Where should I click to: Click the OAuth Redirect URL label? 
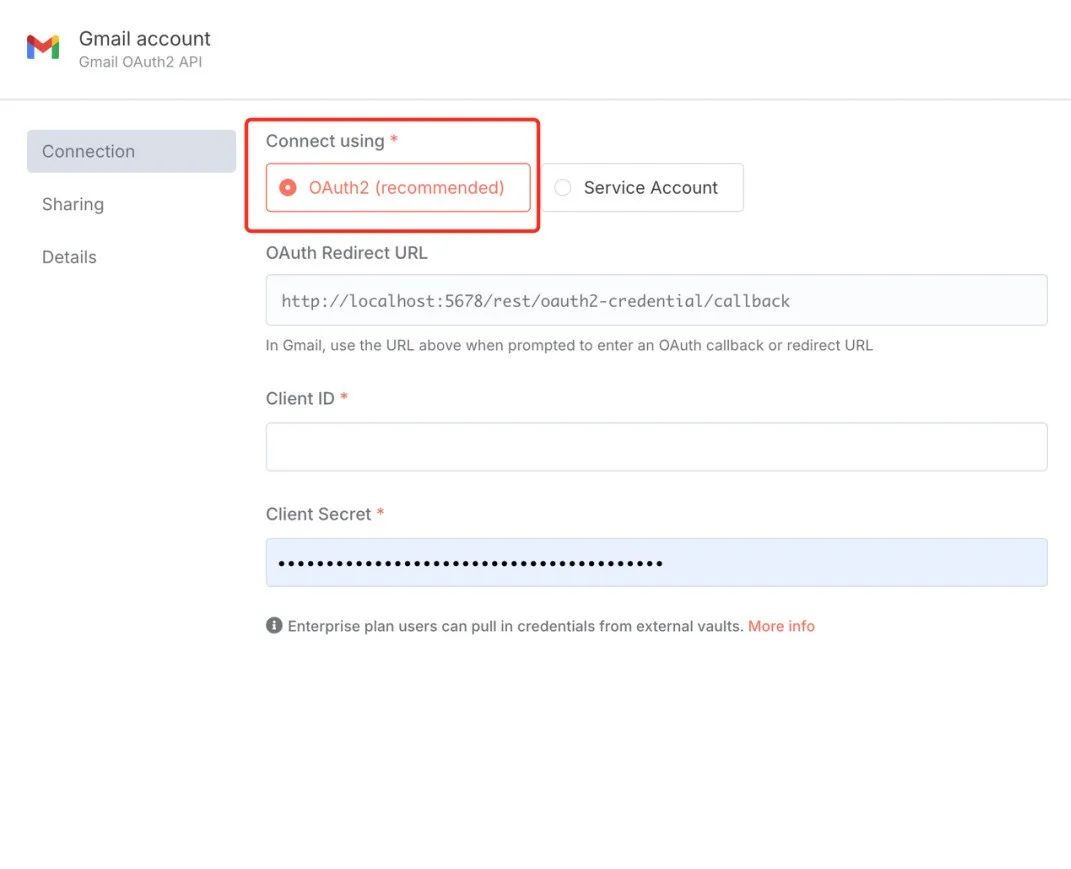346,253
